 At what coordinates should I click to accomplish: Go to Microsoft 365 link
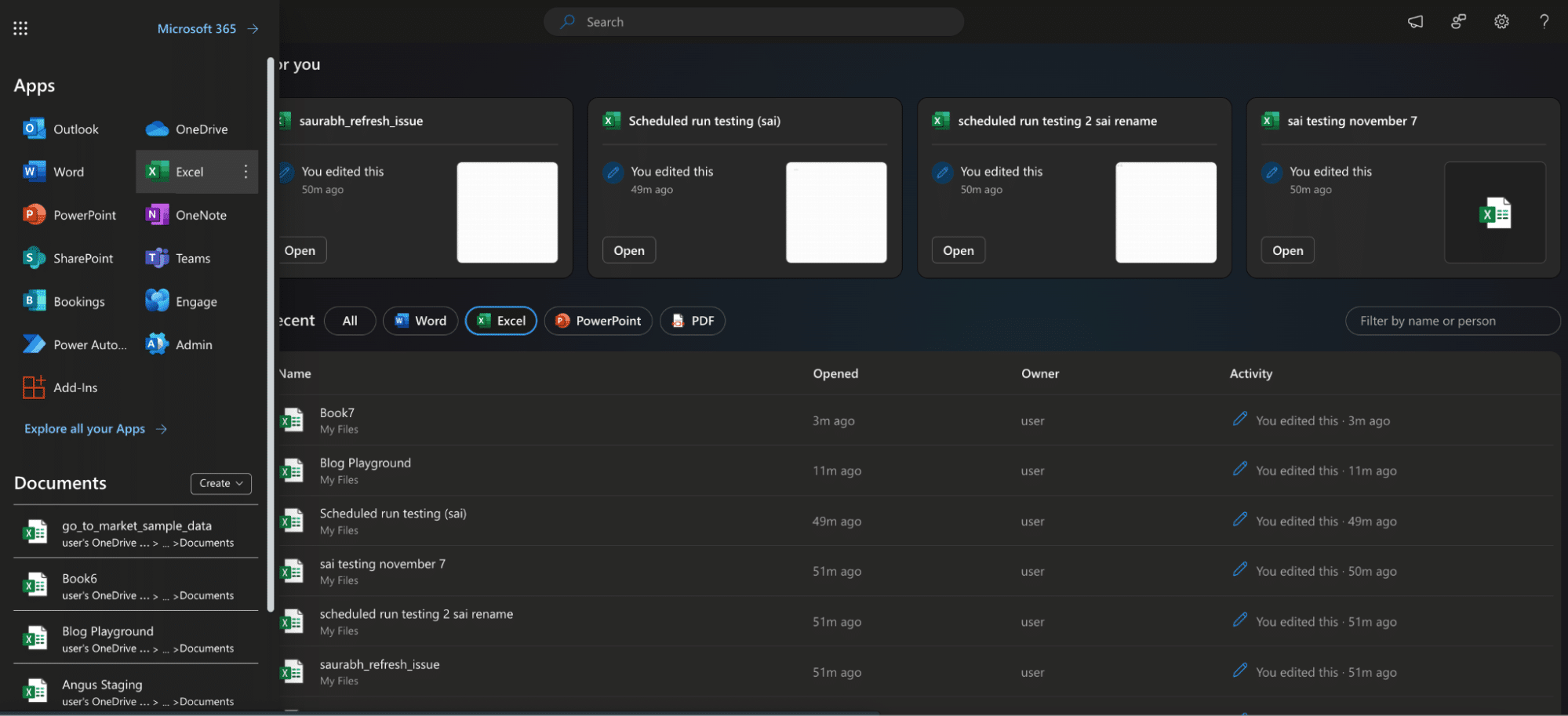(208, 28)
